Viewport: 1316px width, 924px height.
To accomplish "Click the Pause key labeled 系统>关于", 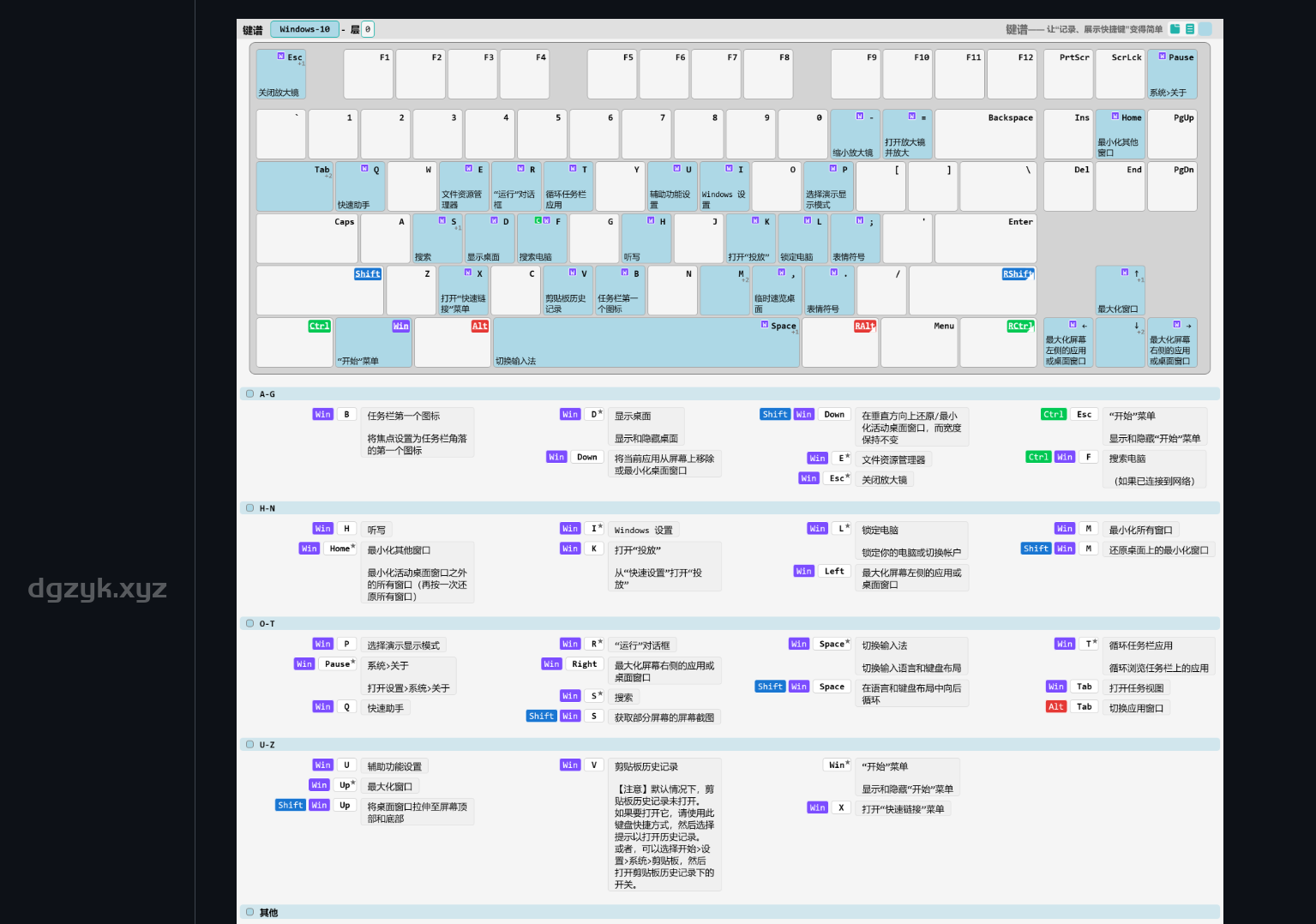I will pyautogui.click(x=1172, y=75).
